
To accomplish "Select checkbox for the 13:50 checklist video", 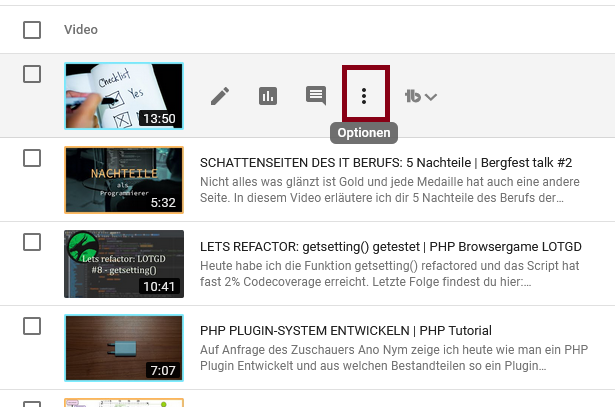I will (x=32, y=74).
